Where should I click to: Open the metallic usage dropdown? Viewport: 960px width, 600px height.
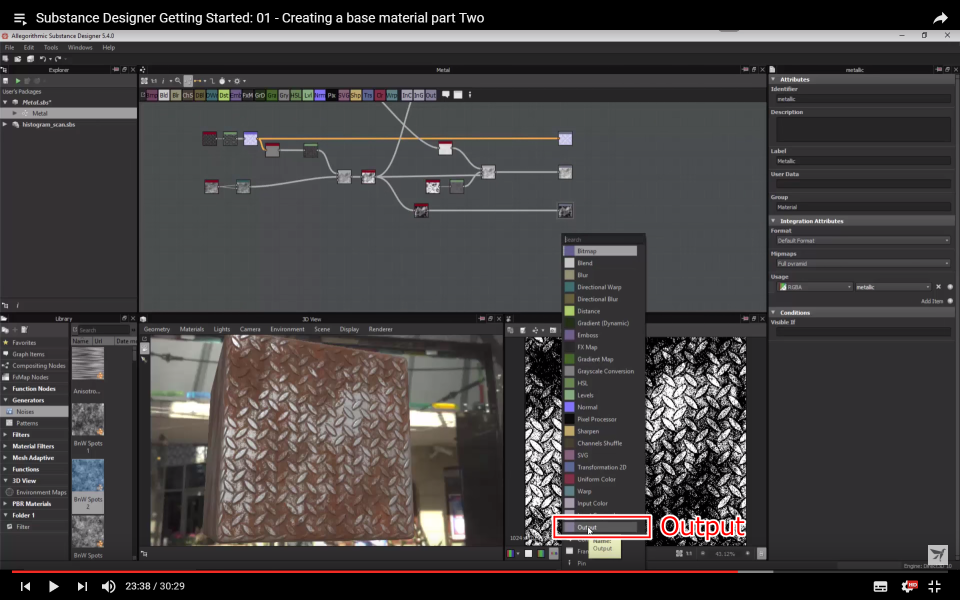click(893, 287)
